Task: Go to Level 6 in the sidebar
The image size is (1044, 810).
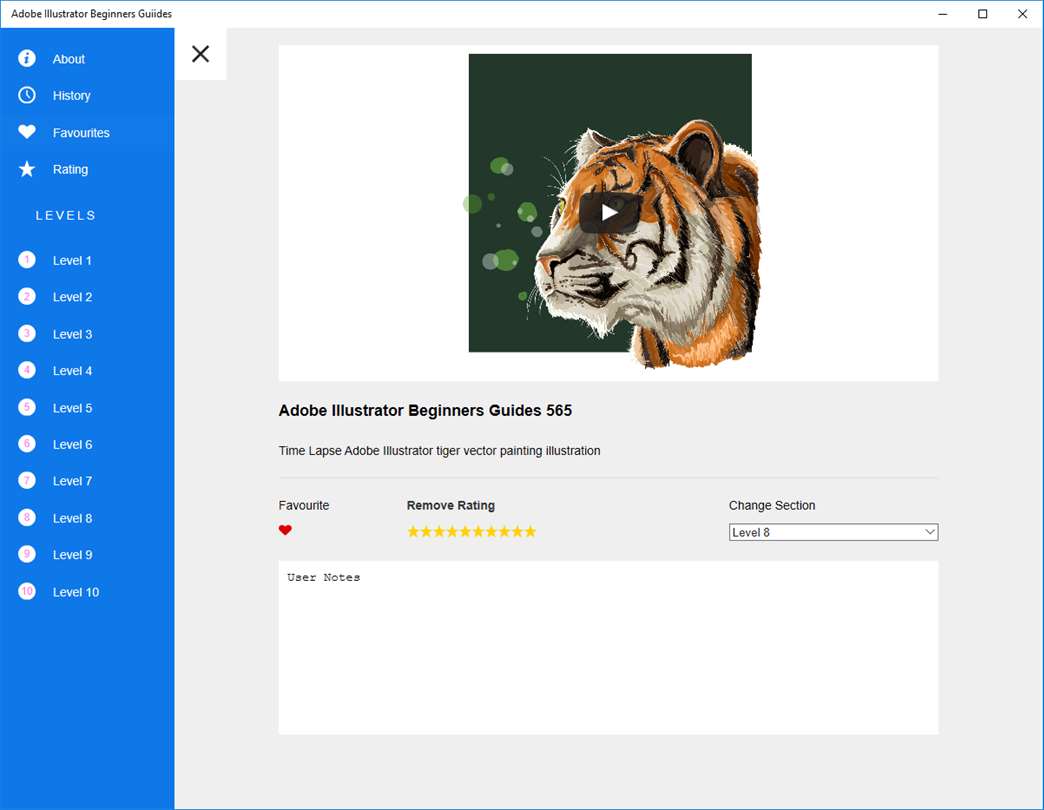Action: (87, 444)
